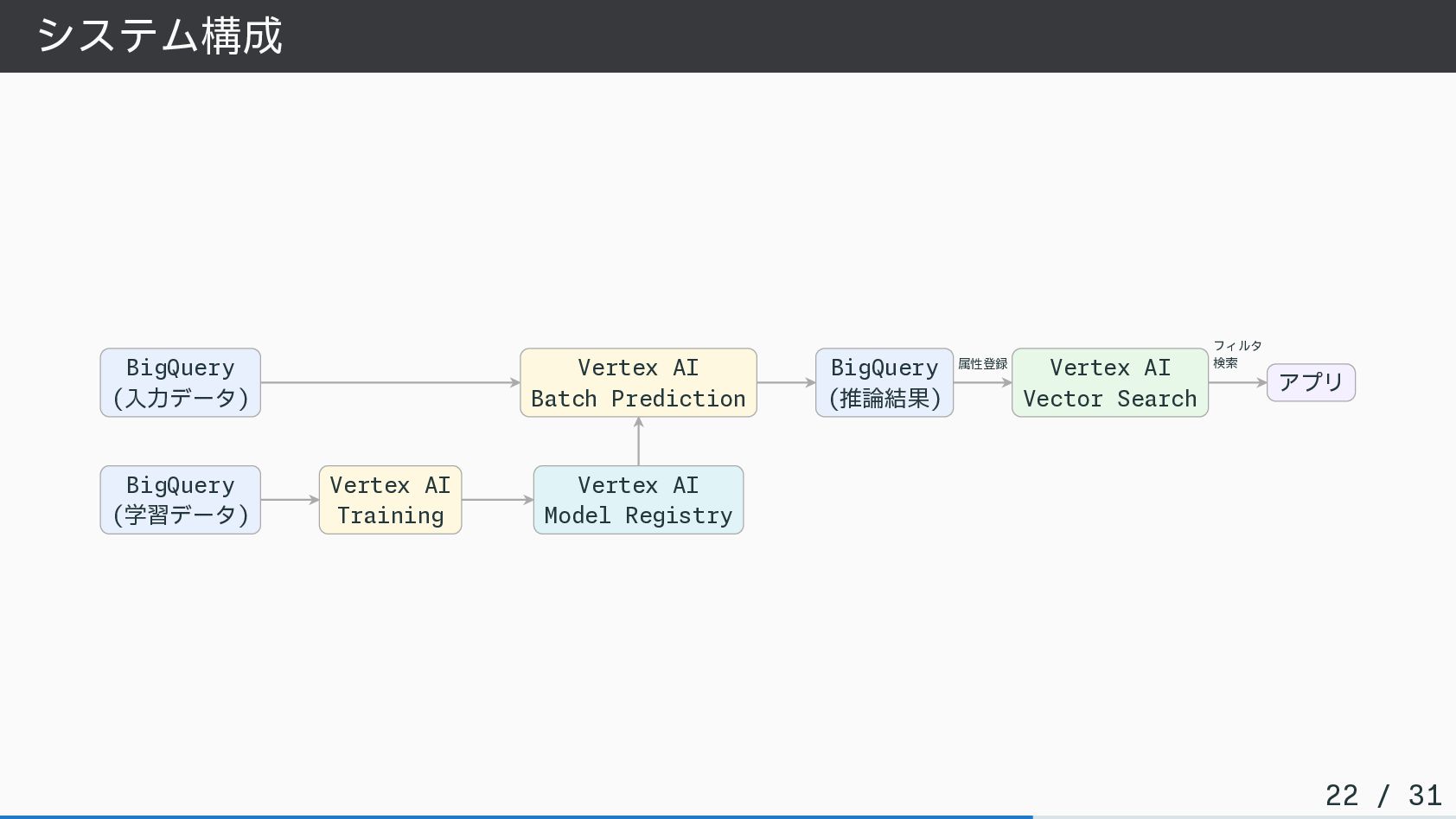
Task: Select the Vertex AI Model Registry box
Action: (638, 500)
